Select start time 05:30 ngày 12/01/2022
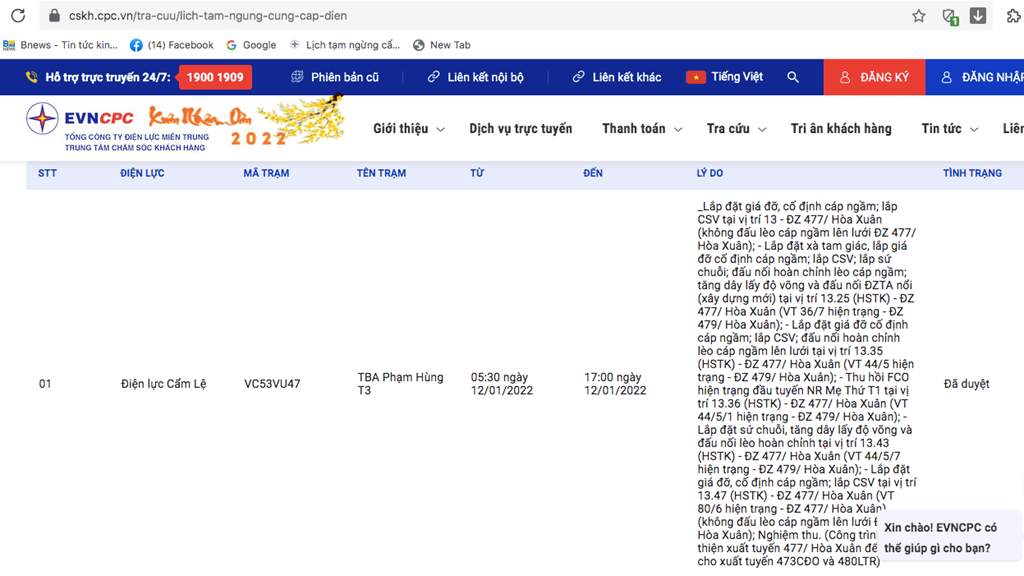Viewport: 1024px width, 576px height. [502, 384]
